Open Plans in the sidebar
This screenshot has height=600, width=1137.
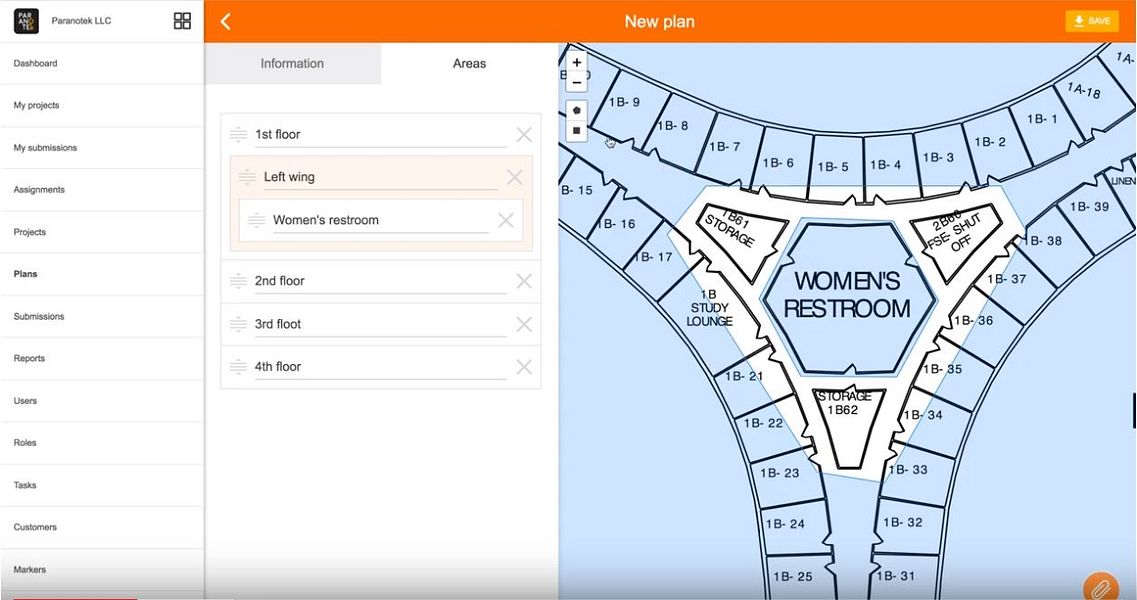point(102,274)
